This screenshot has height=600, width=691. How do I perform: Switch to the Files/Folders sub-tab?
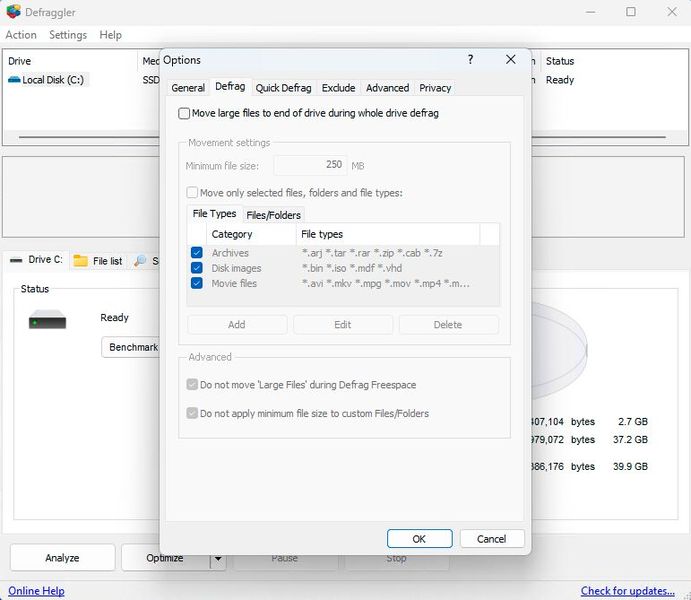click(x=274, y=215)
